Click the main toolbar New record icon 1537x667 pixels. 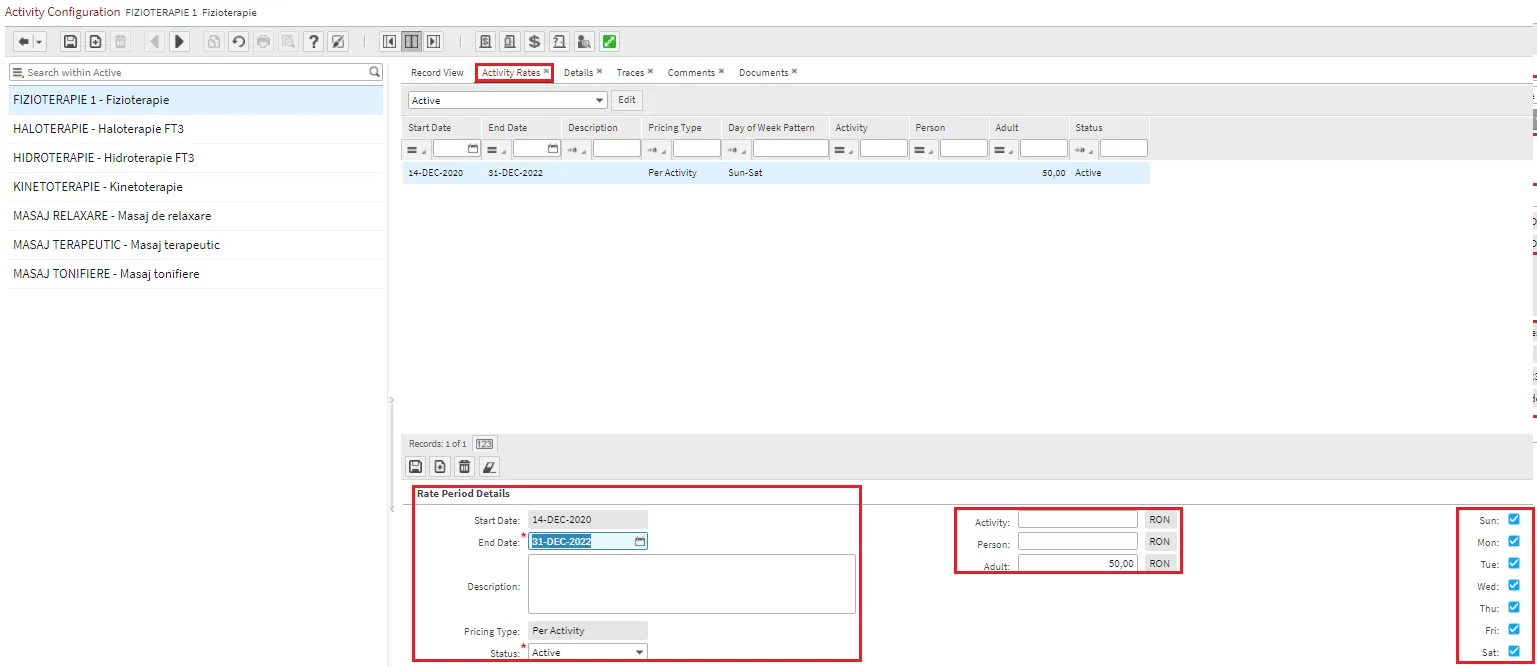click(x=95, y=41)
